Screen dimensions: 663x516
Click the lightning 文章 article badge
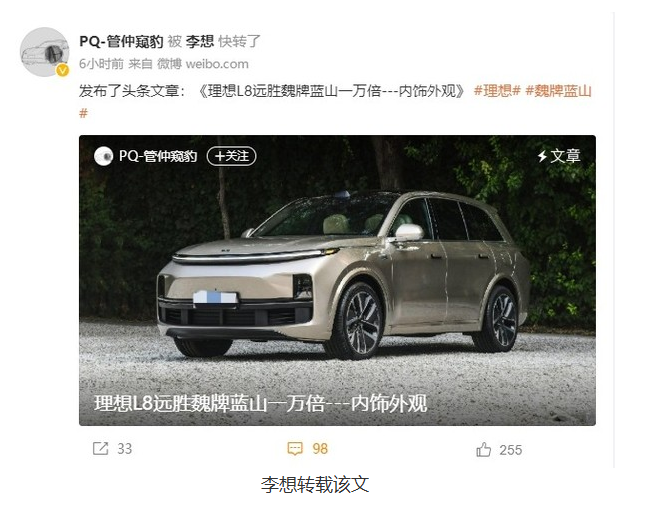[x=559, y=156]
